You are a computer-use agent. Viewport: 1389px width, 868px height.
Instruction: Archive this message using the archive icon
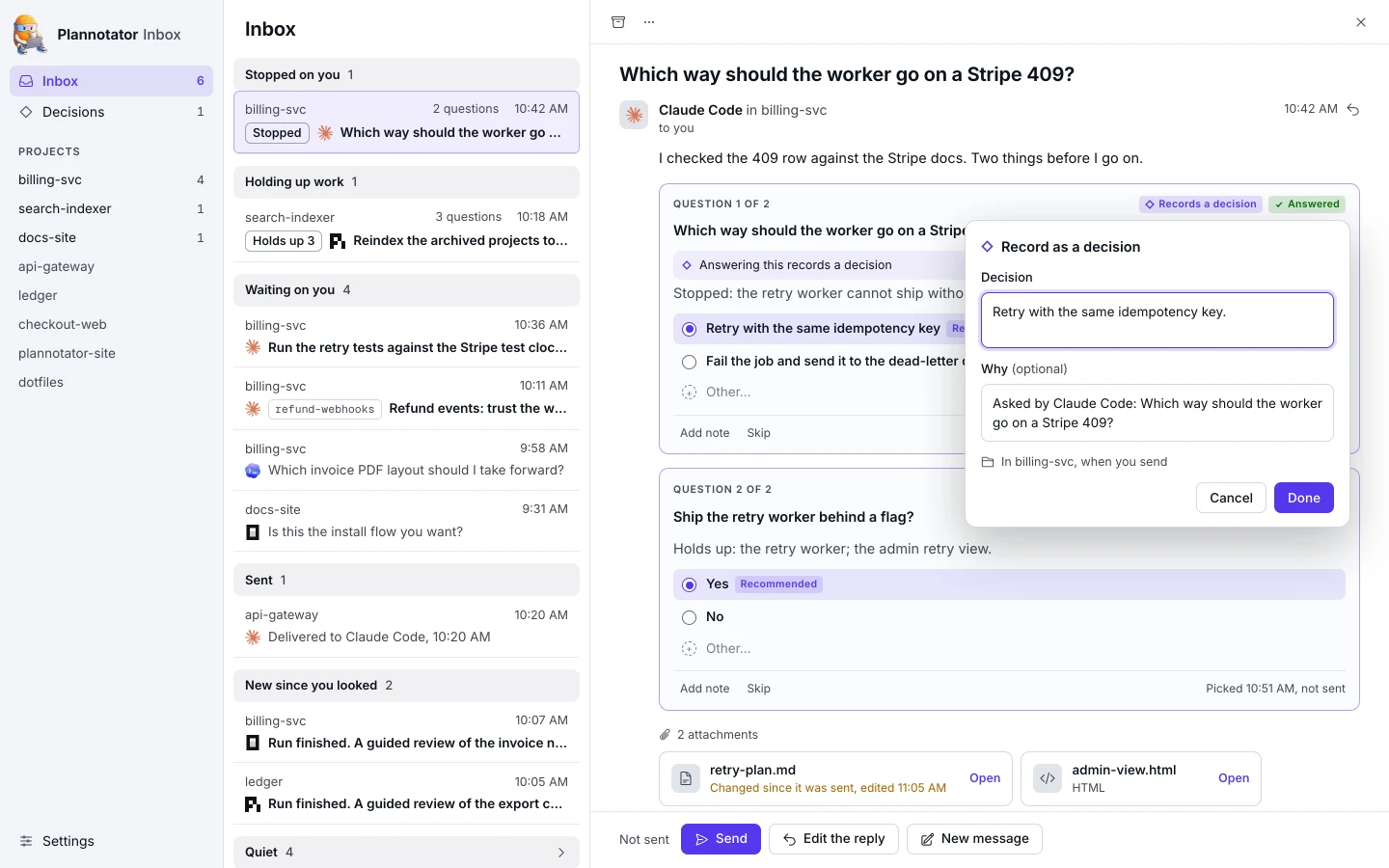tap(618, 22)
